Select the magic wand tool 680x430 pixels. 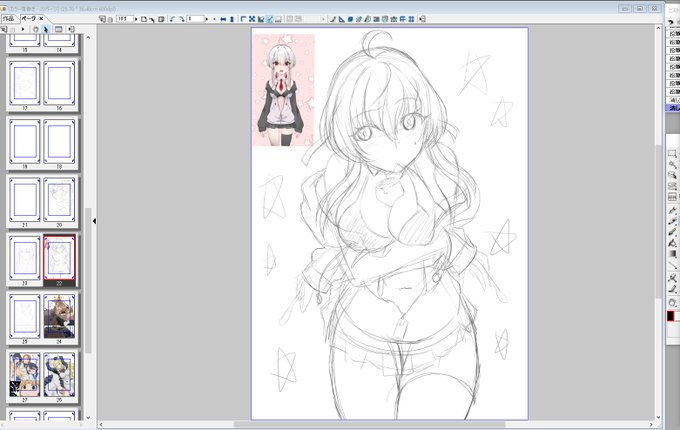[x=672, y=165]
